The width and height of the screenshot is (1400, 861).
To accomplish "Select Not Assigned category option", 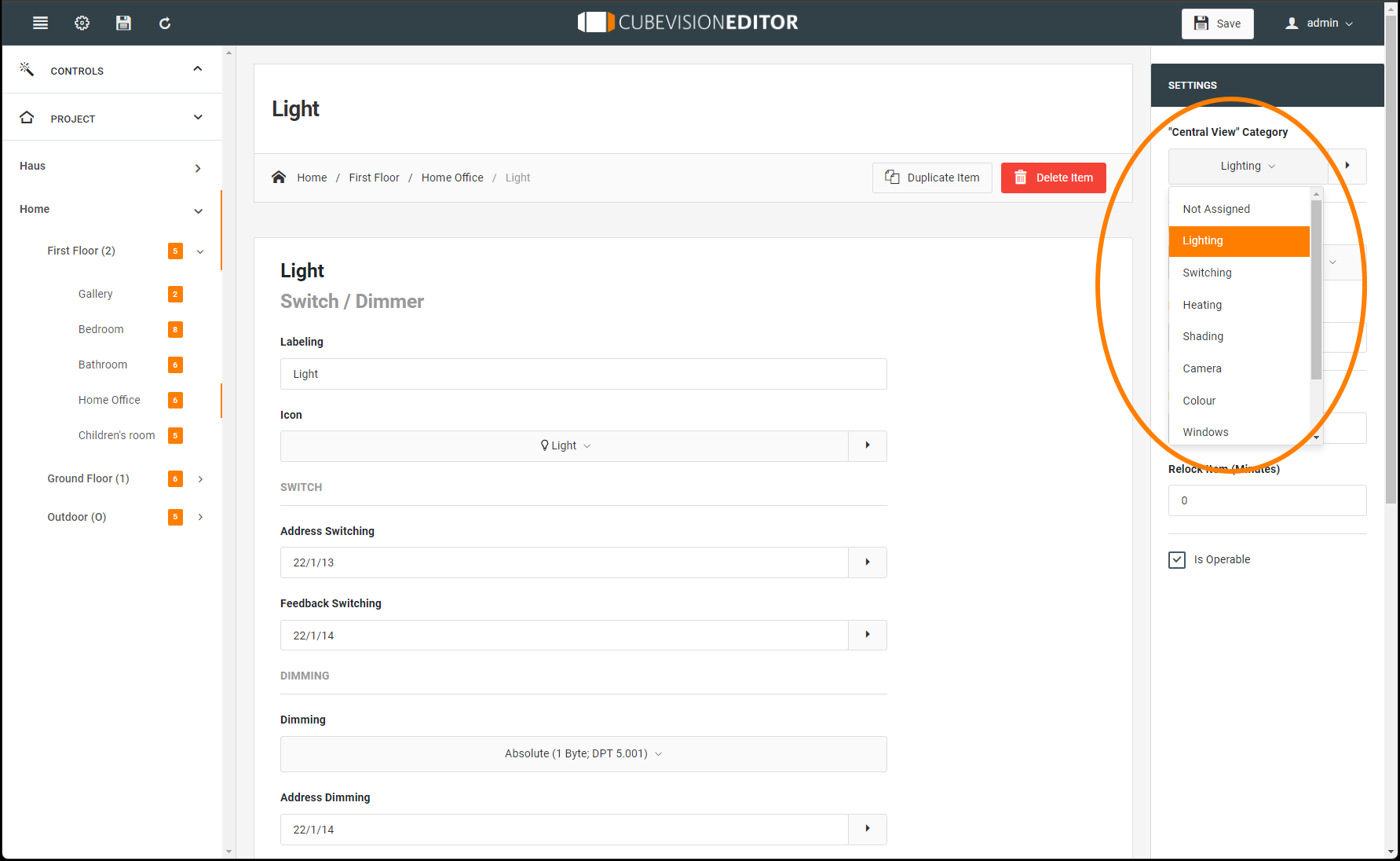I will (x=1239, y=209).
